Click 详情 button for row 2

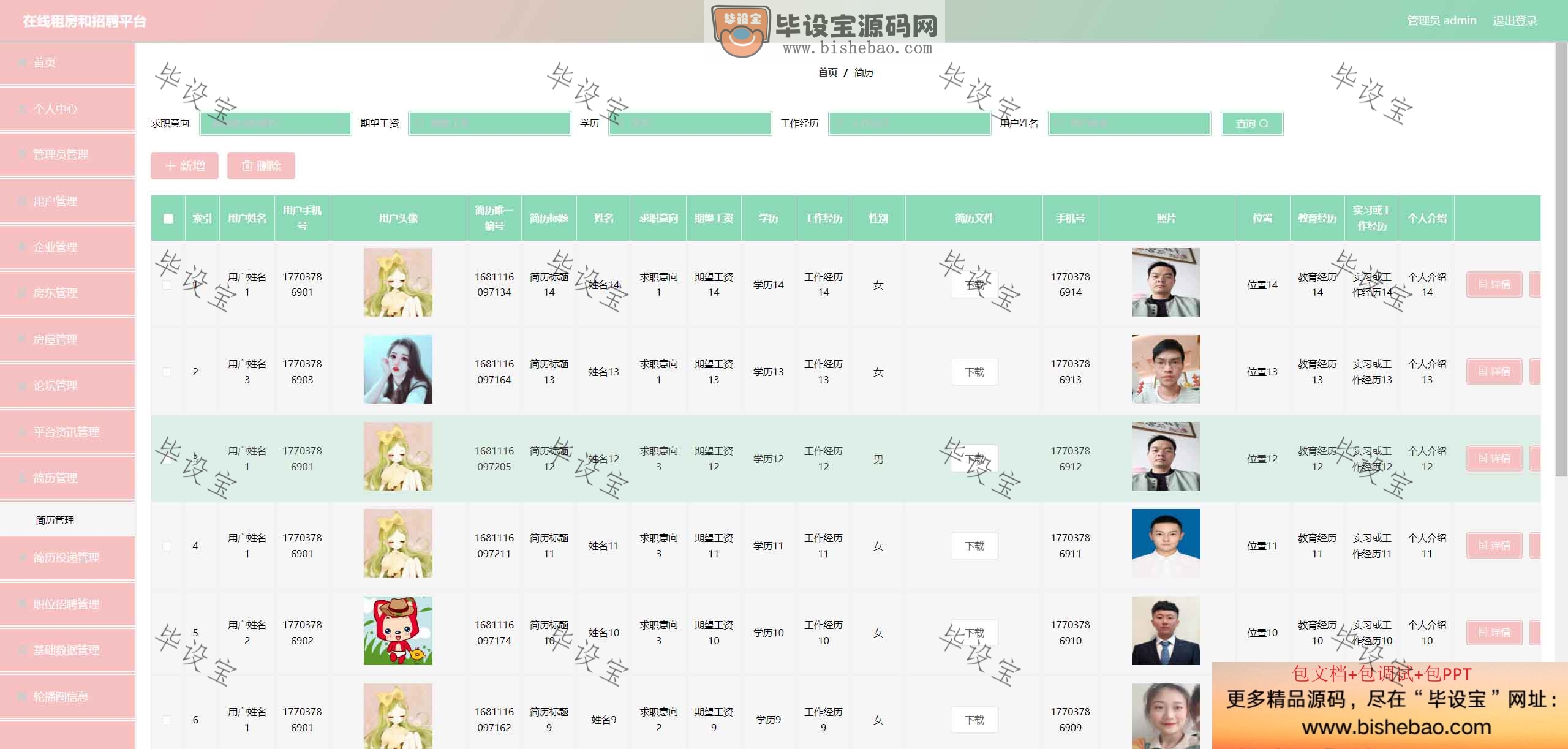pos(1494,372)
